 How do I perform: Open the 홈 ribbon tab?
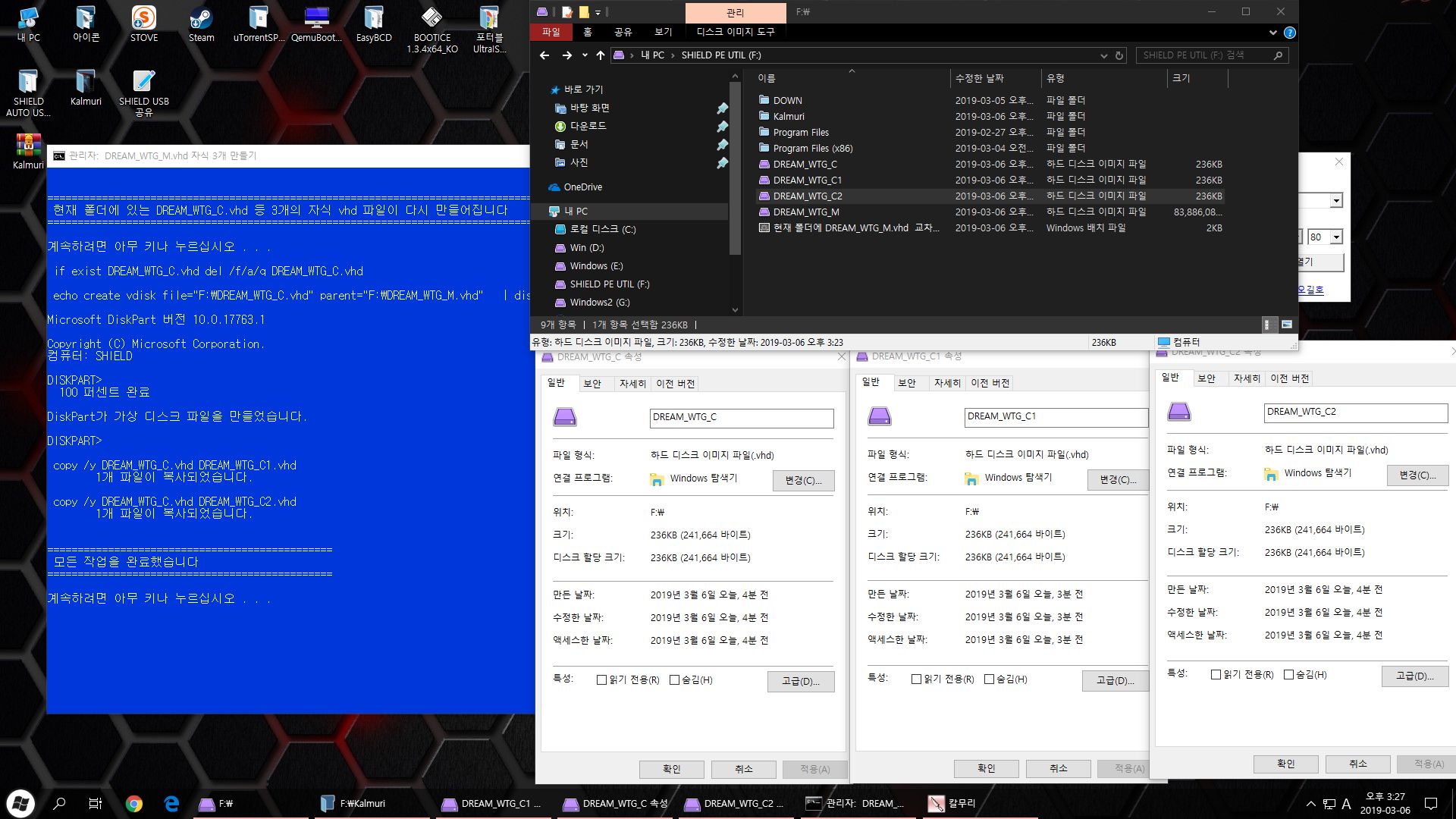click(588, 32)
